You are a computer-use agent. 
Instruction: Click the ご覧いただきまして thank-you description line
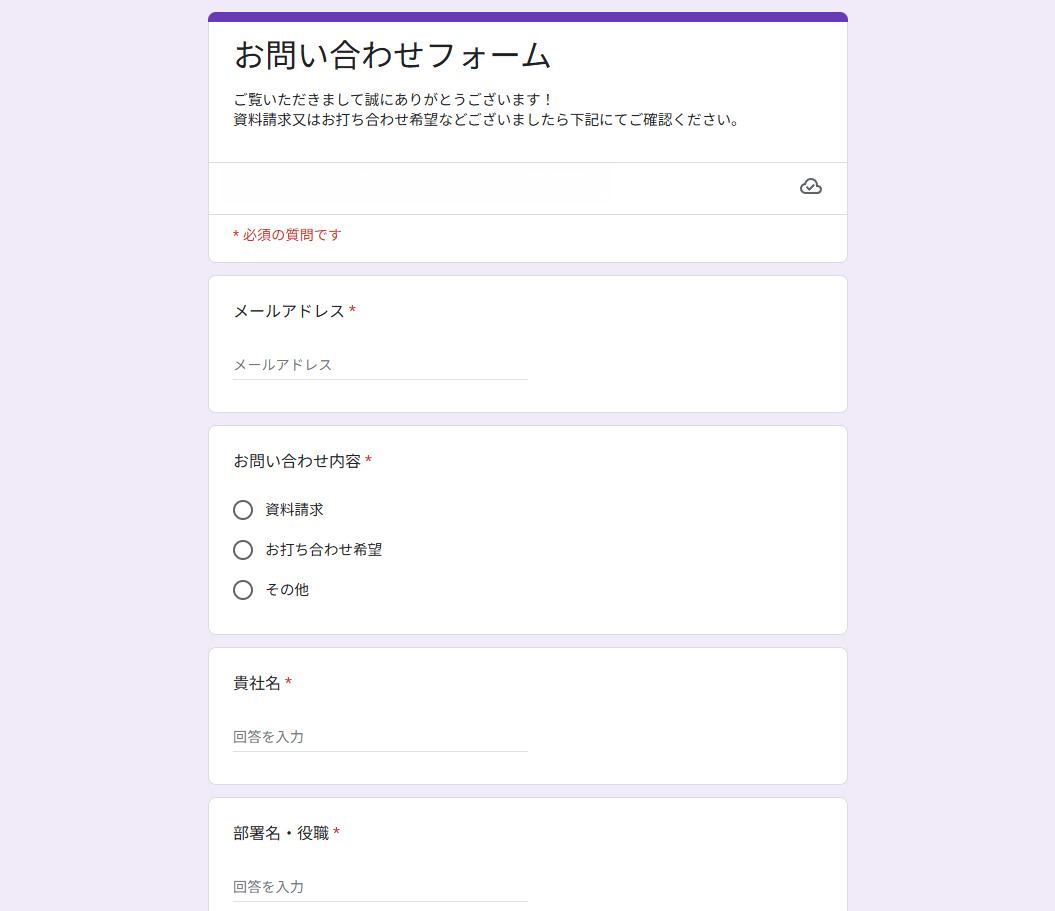(393, 100)
